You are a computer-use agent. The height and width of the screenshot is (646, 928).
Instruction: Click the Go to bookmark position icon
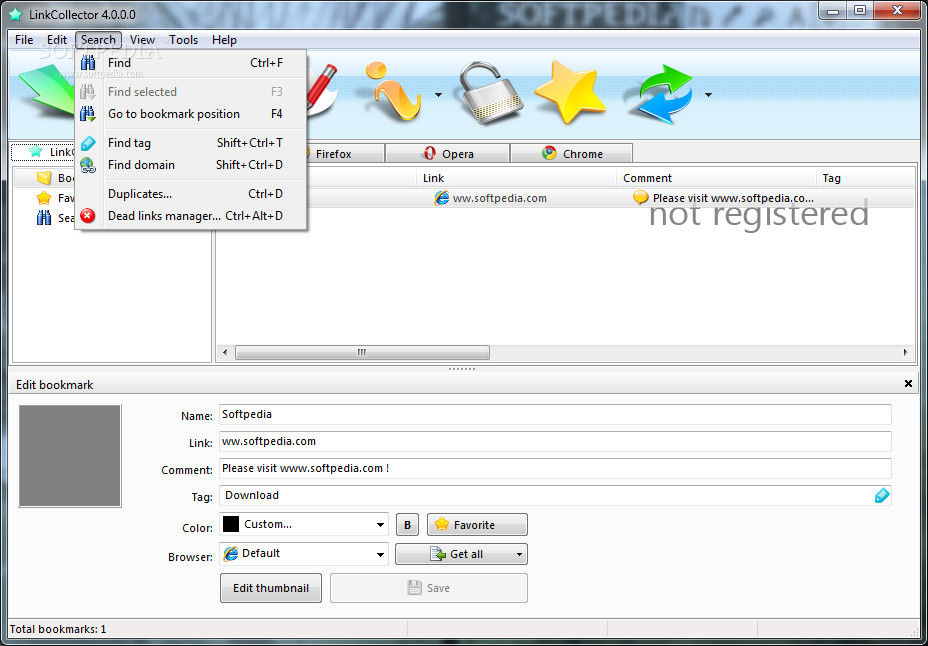click(x=88, y=114)
